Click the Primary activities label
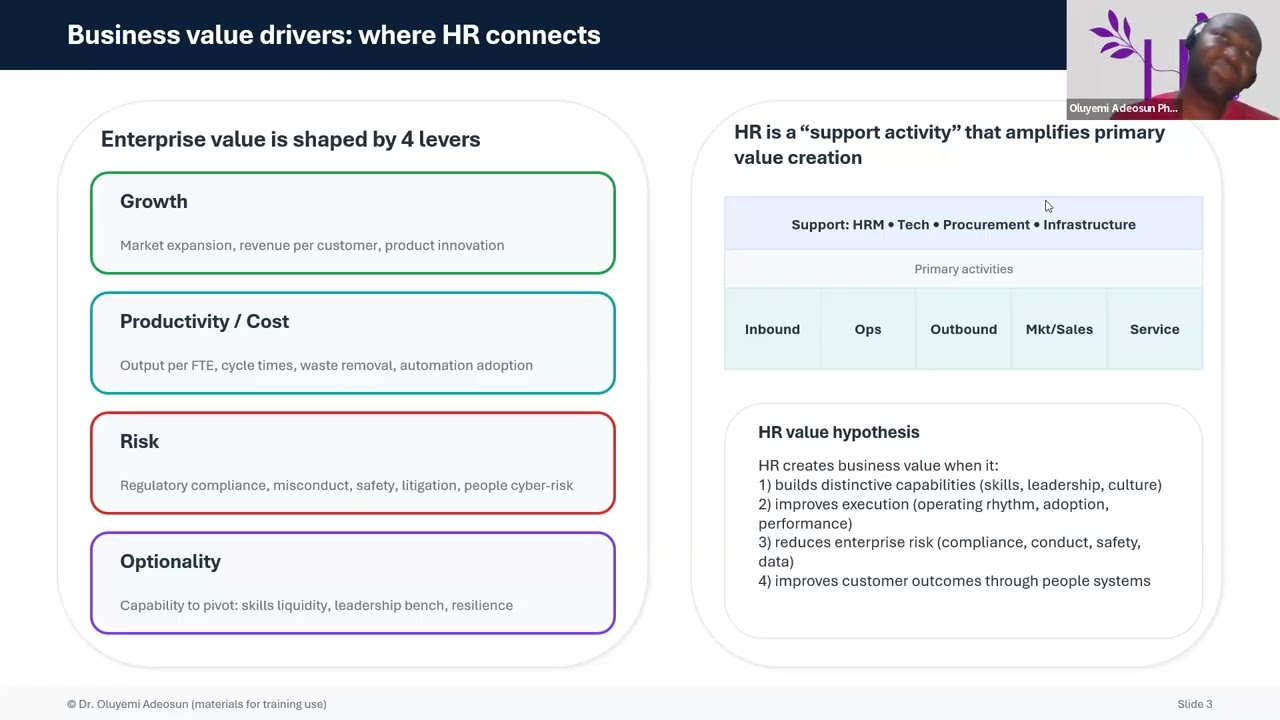Image resolution: width=1280 pixels, height=720 pixels. (964, 269)
